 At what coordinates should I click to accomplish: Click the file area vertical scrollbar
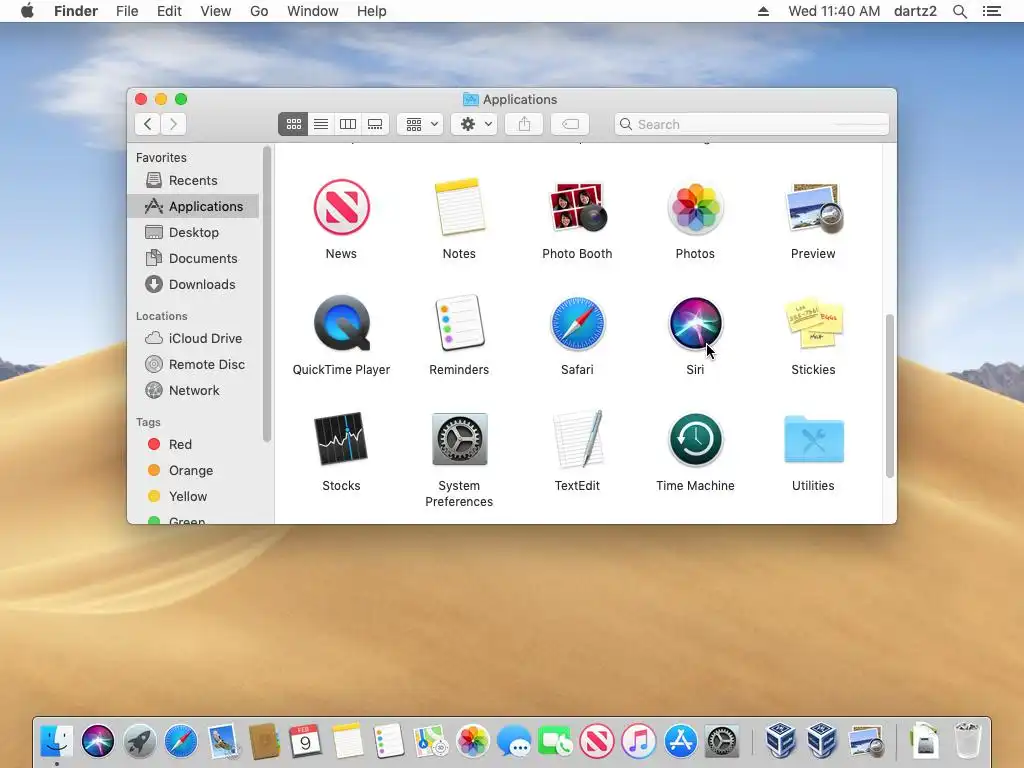click(x=889, y=396)
